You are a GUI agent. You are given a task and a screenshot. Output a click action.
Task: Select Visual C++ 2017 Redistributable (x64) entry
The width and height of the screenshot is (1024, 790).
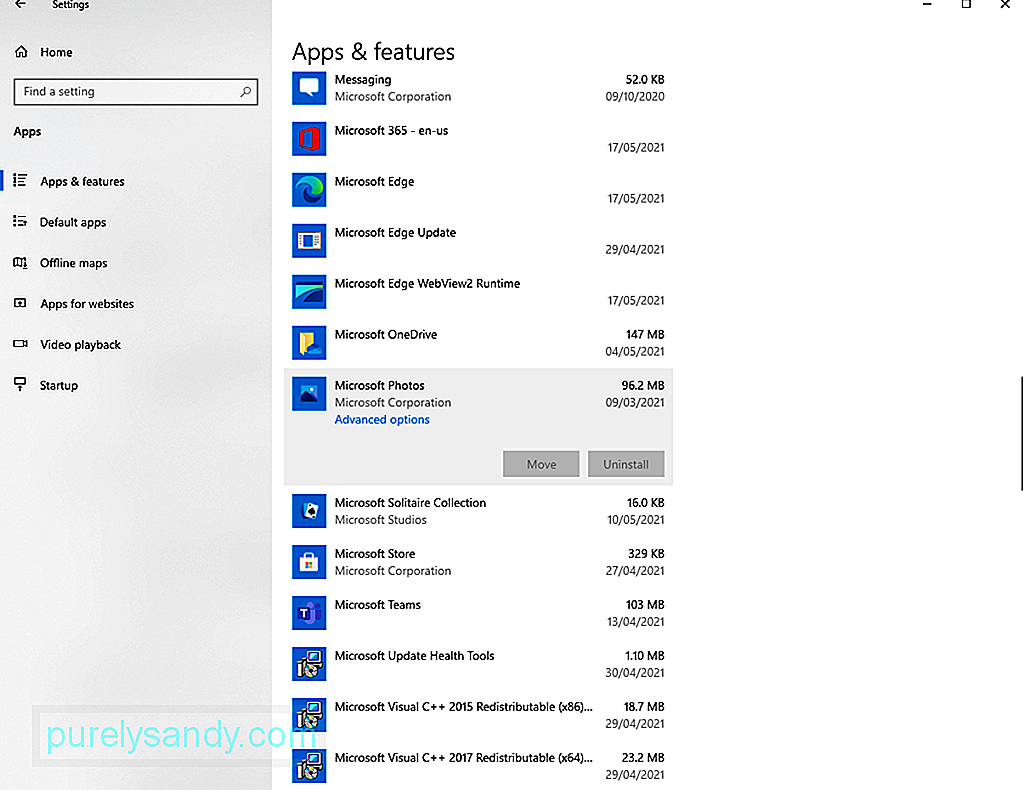[x=478, y=766]
